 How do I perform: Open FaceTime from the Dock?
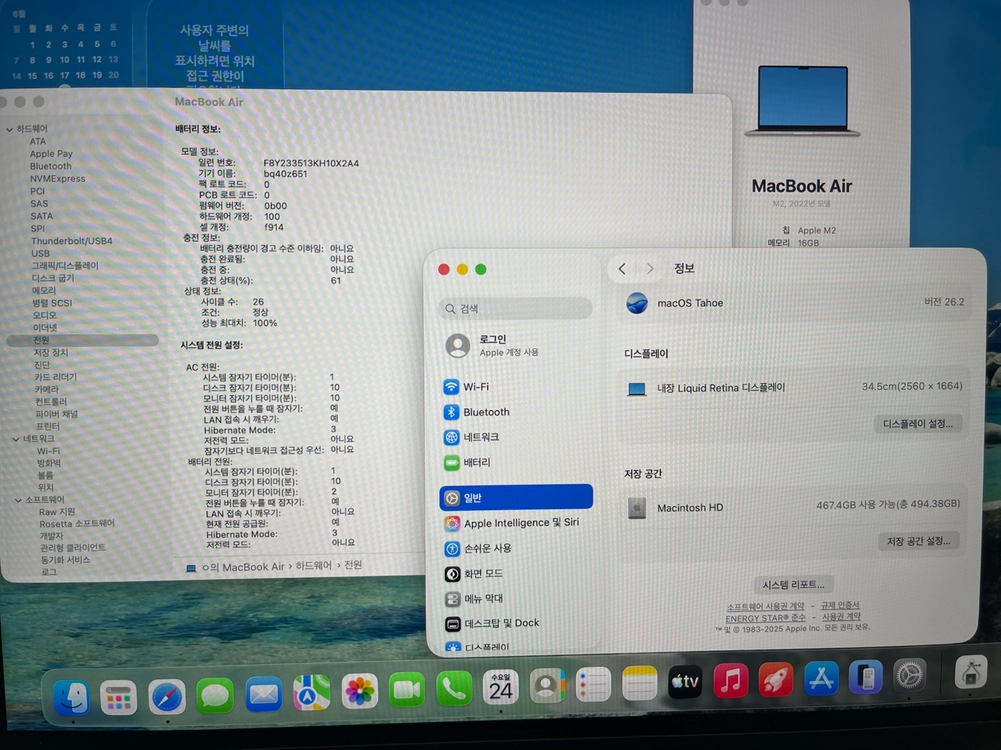(x=407, y=690)
